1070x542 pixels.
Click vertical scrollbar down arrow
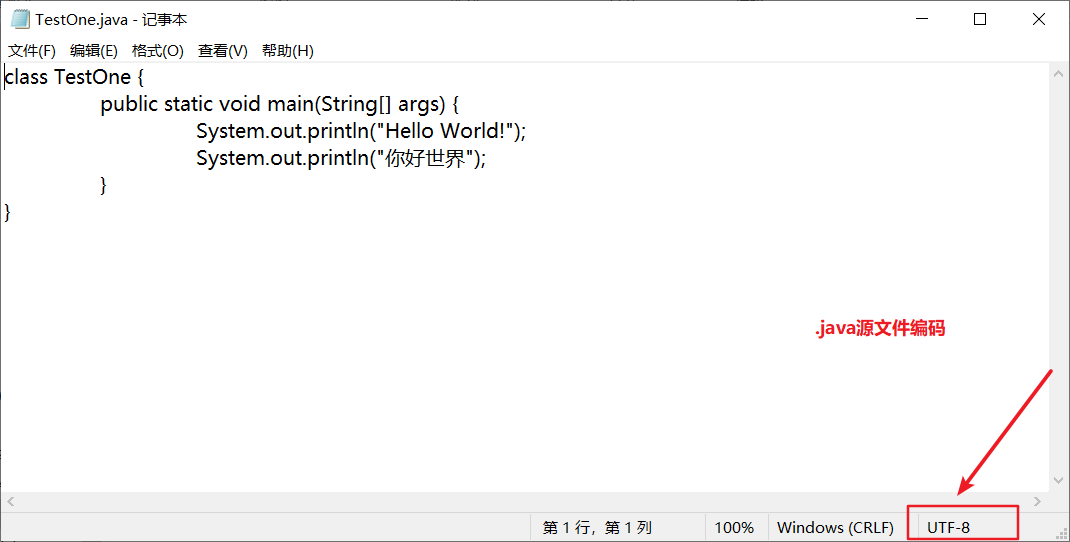tap(1058, 481)
